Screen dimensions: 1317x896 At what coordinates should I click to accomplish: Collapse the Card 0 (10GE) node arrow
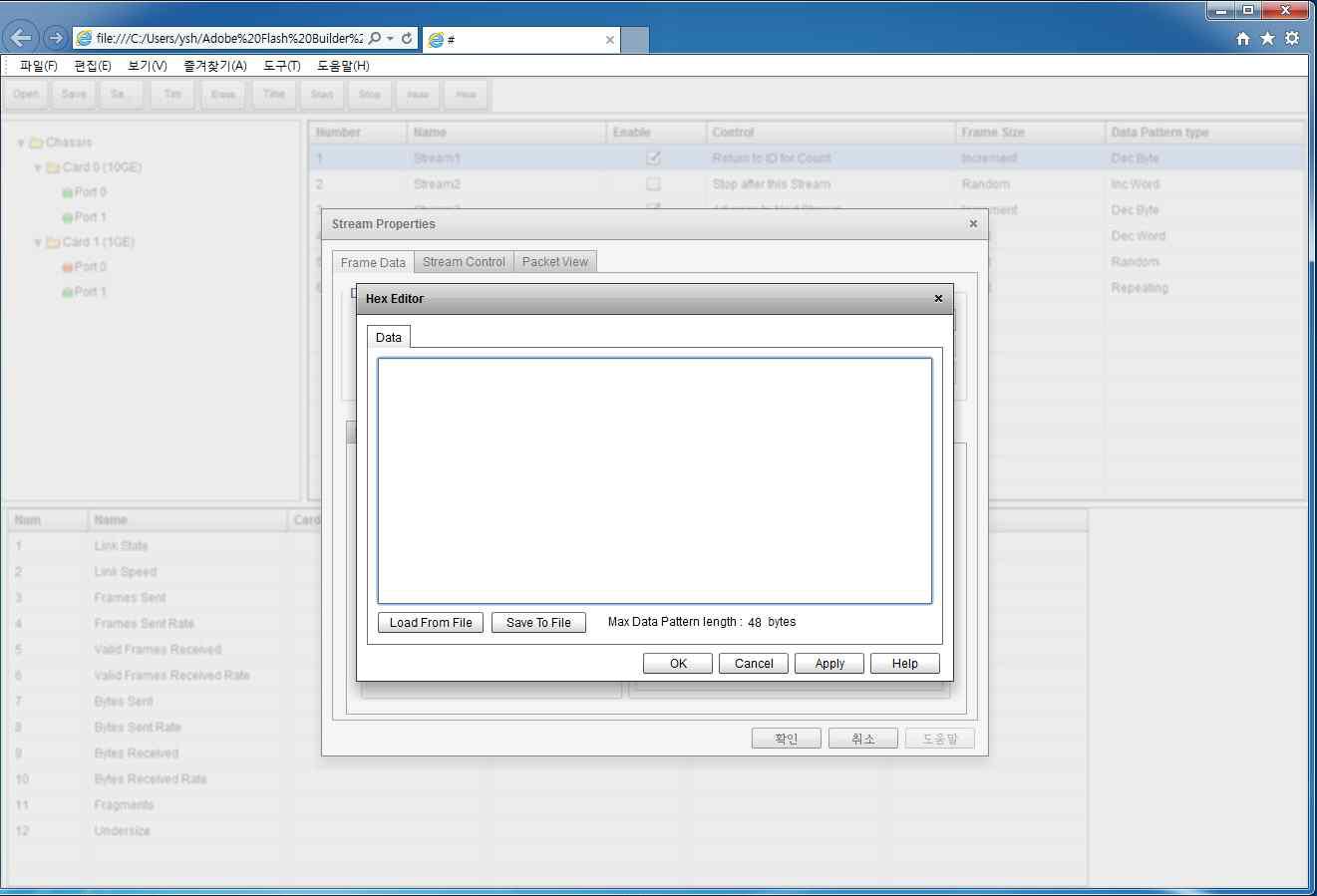(x=38, y=167)
